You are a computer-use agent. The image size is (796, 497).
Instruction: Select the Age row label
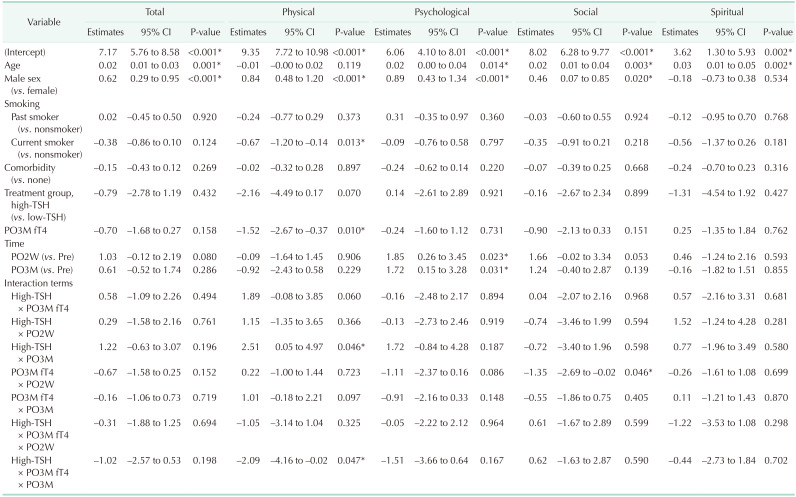pyautogui.click(x=13, y=64)
